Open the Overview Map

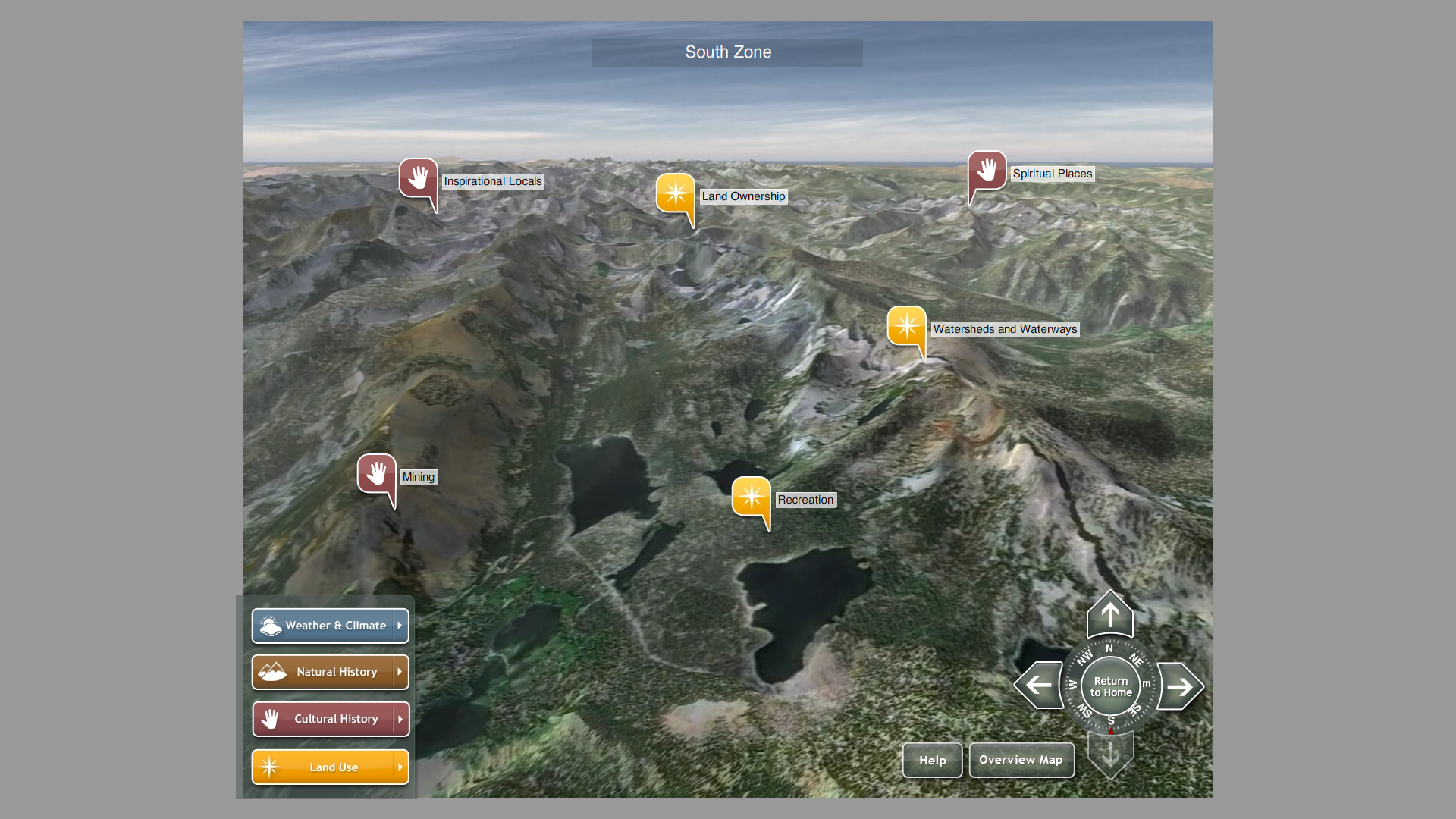(1021, 760)
